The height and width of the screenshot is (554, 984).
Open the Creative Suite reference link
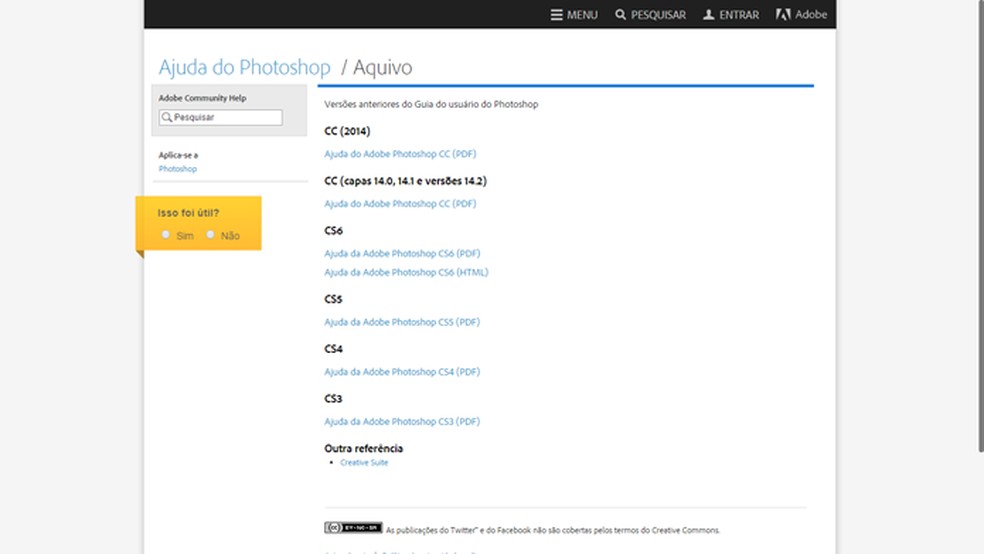pyautogui.click(x=364, y=462)
